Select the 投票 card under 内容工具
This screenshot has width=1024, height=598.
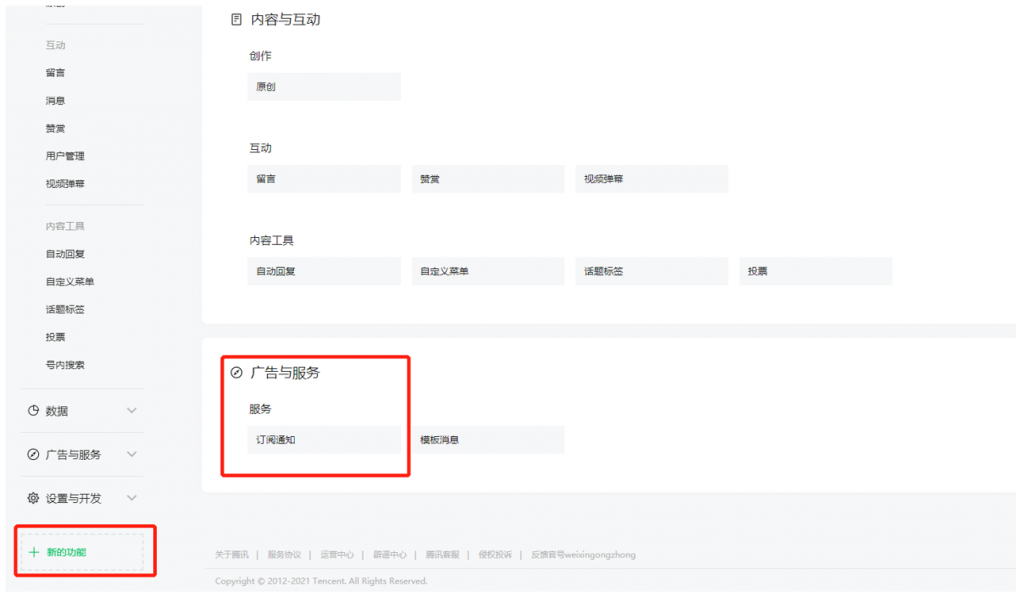pos(815,271)
